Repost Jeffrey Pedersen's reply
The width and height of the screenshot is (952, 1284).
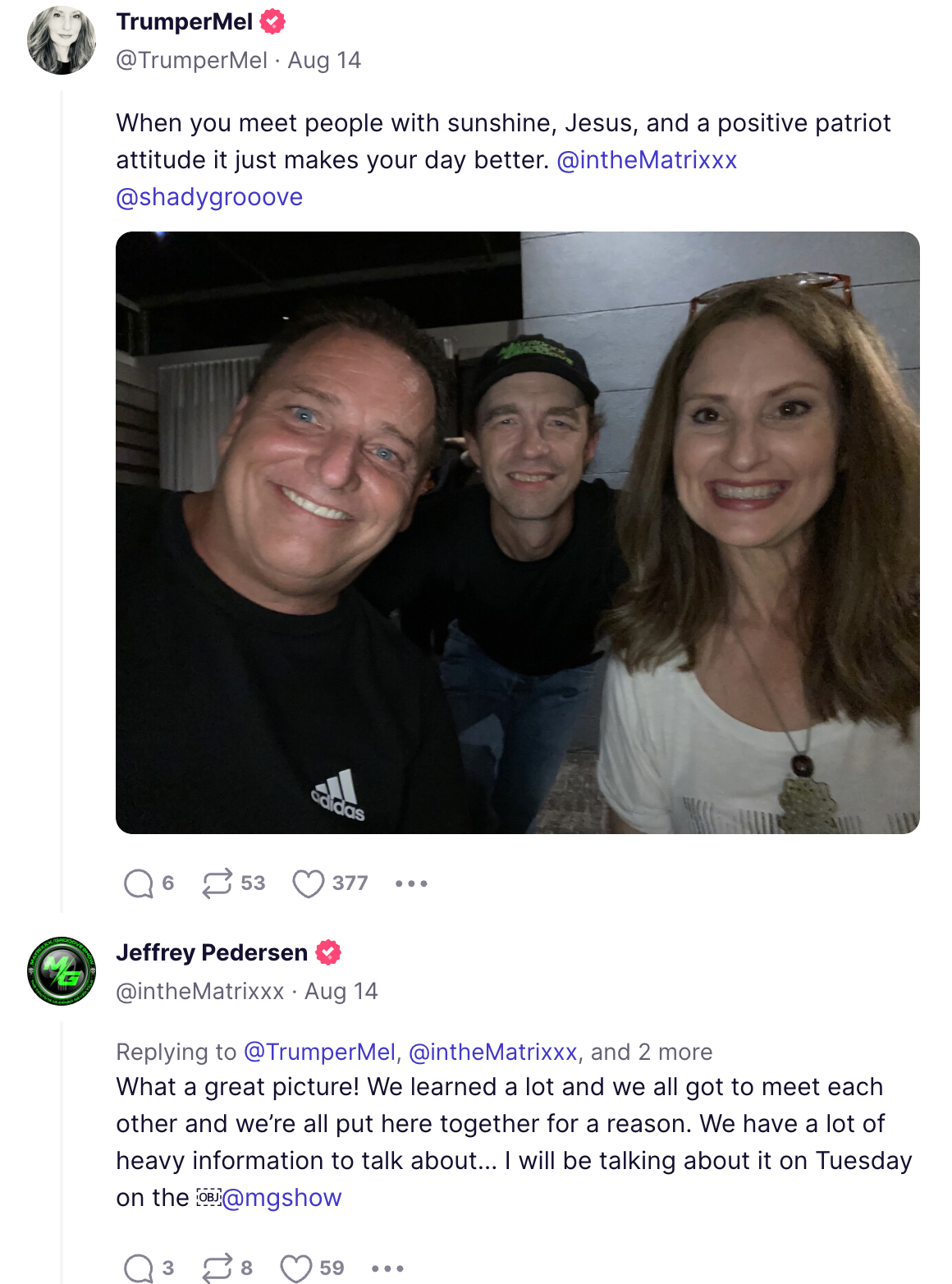217,1268
